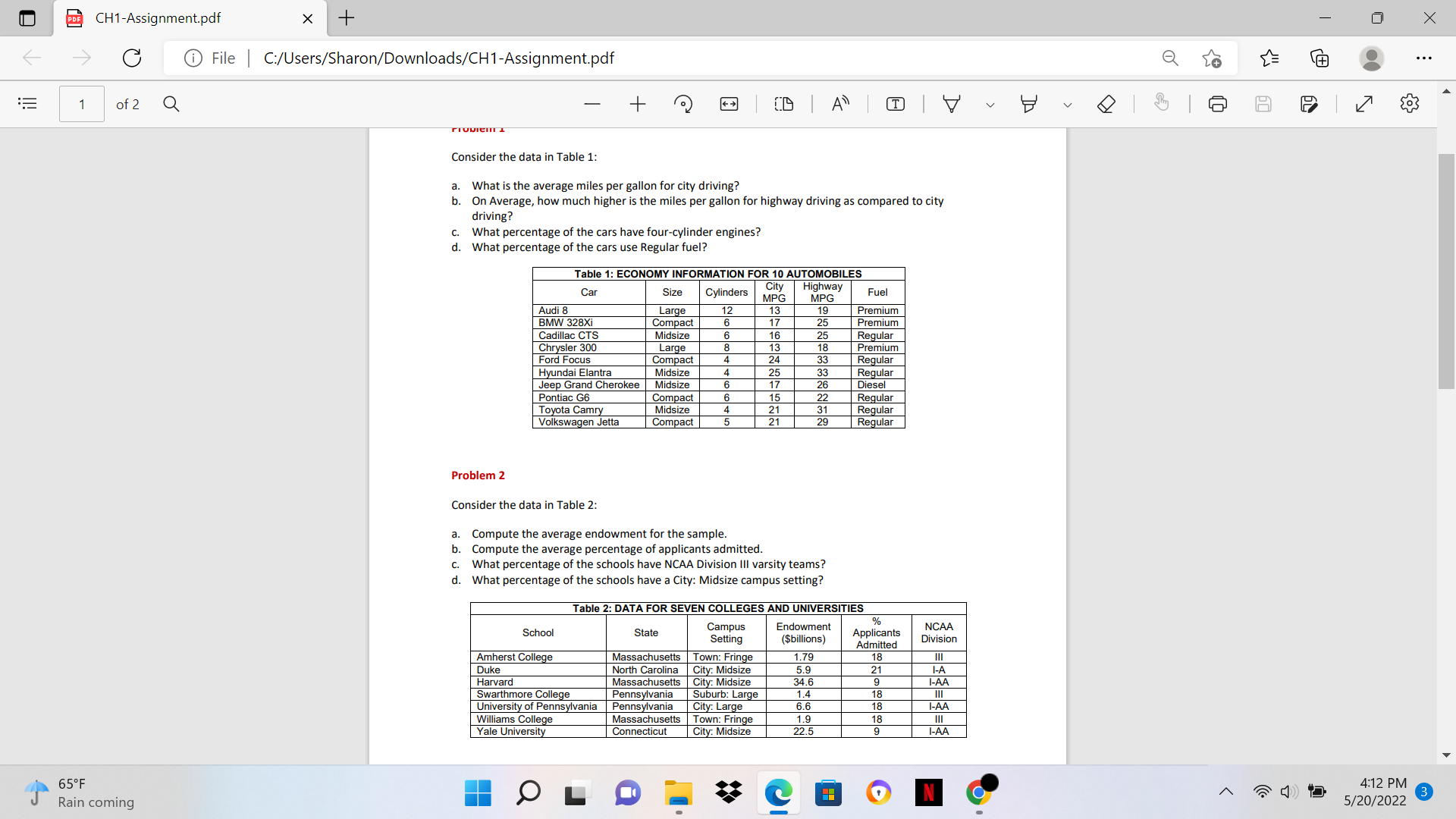The height and width of the screenshot is (819, 1456).
Task: Toggle full screen reading mode
Action: pos(1364,104)
